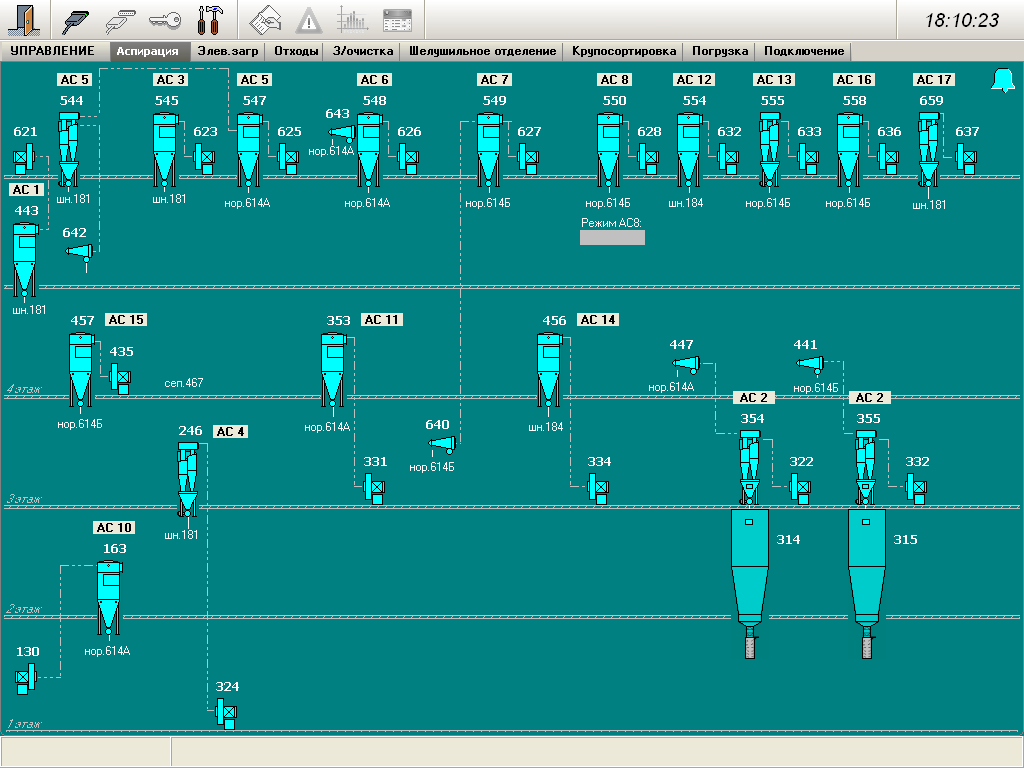
Task: Open the event table icon in toolbar
Action: coord(397,19)
